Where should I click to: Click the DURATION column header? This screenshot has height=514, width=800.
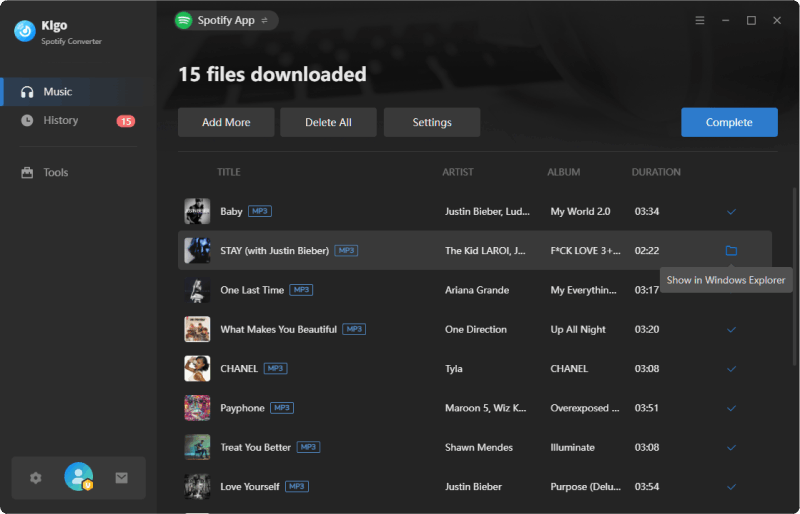tap(656, 172)
